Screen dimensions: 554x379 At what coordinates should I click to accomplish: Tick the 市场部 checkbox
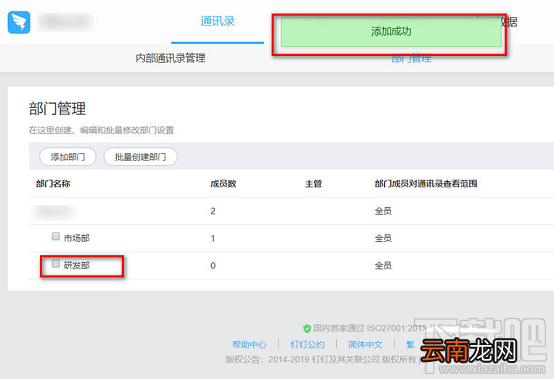click(56, 236)
